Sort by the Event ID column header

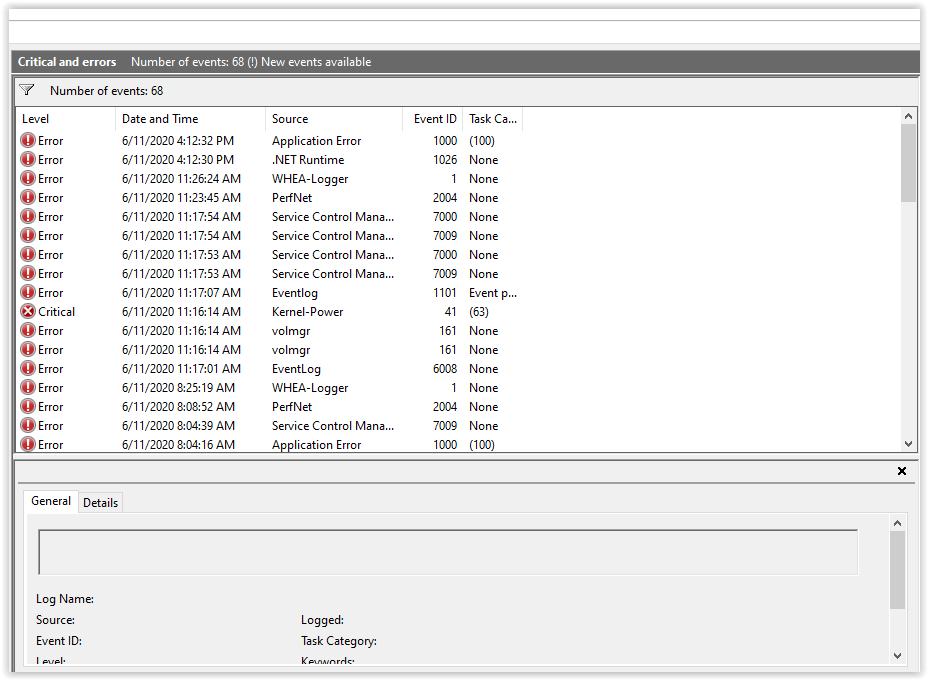(433, 118)
